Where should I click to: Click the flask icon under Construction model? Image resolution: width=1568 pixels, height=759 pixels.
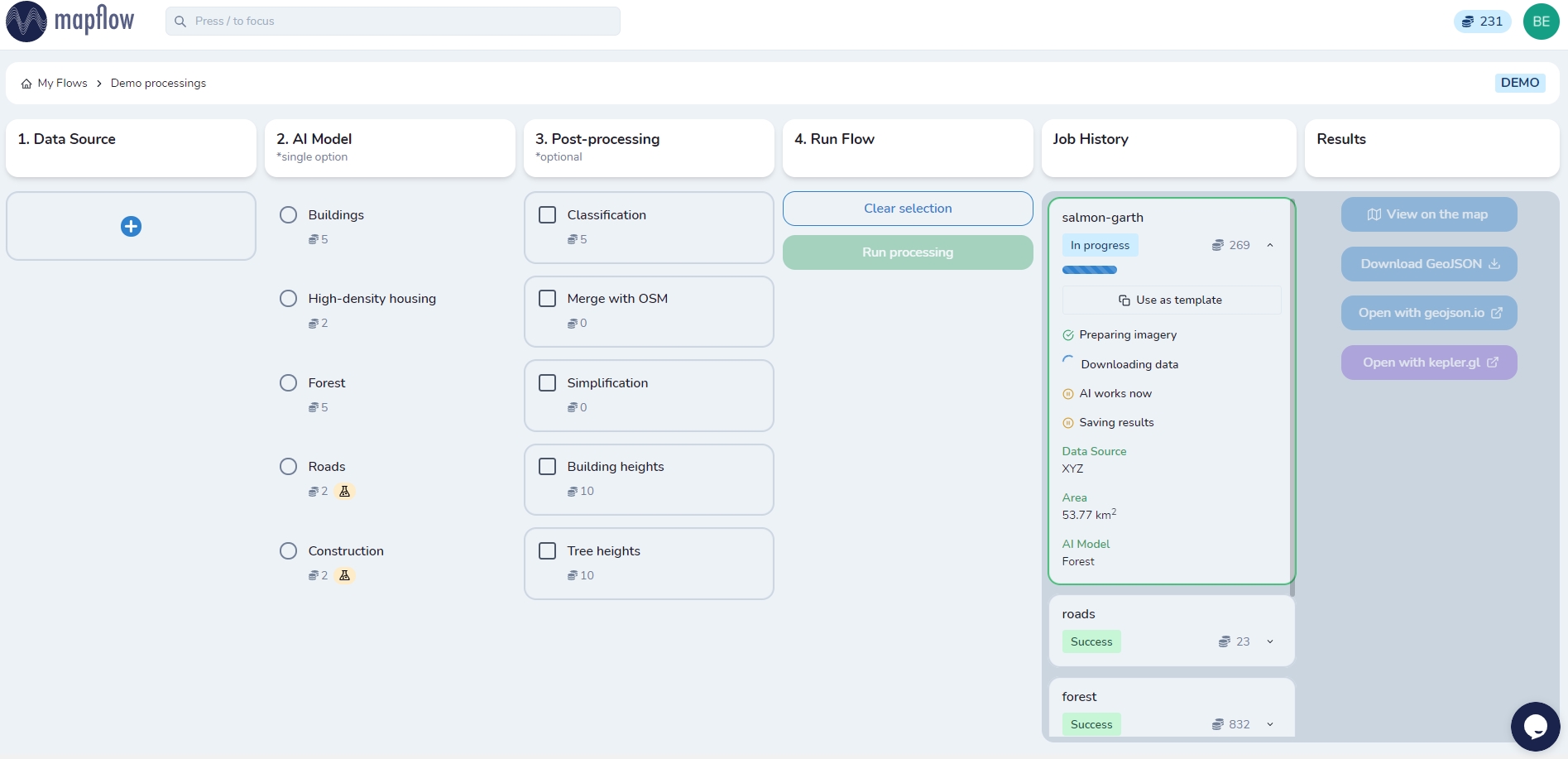click(x=345, y=575)
